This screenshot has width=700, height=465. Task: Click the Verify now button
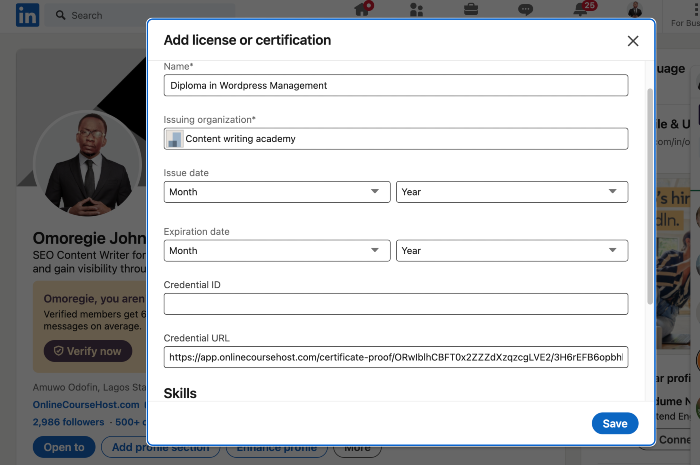pyautogui.click(x=88, y=351)
